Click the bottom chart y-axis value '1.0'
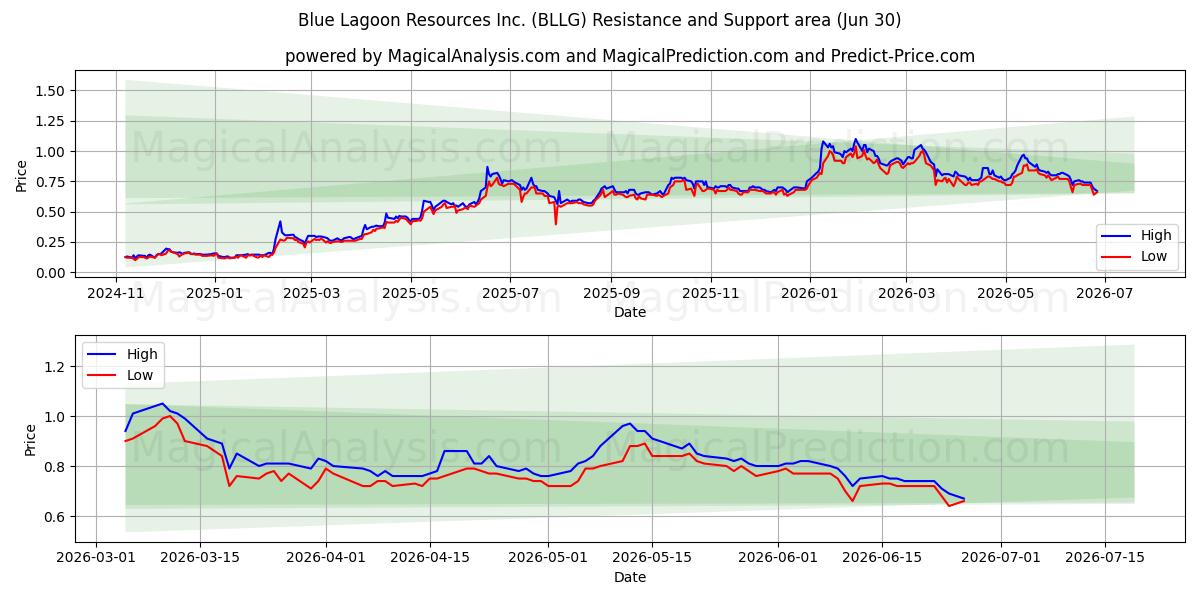The height and width of the screenshot is (600, 1200). click(55, 417)
